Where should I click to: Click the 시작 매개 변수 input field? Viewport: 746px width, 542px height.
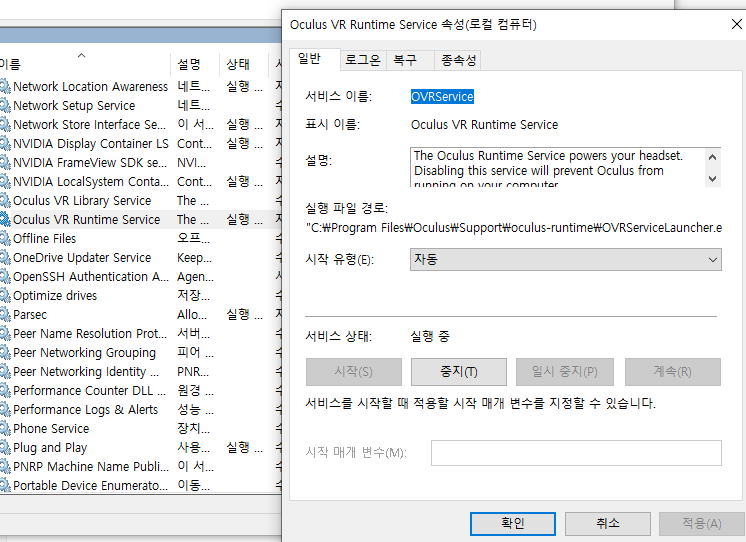point(576,453)
